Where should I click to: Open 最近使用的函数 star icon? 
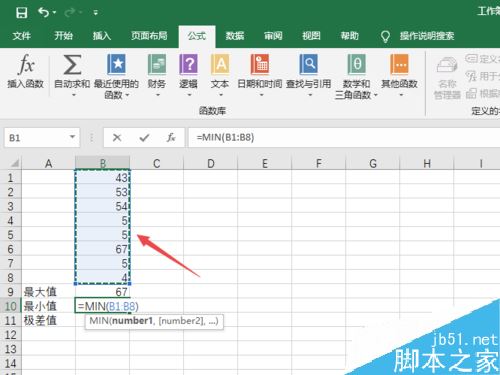click(116, 64)
